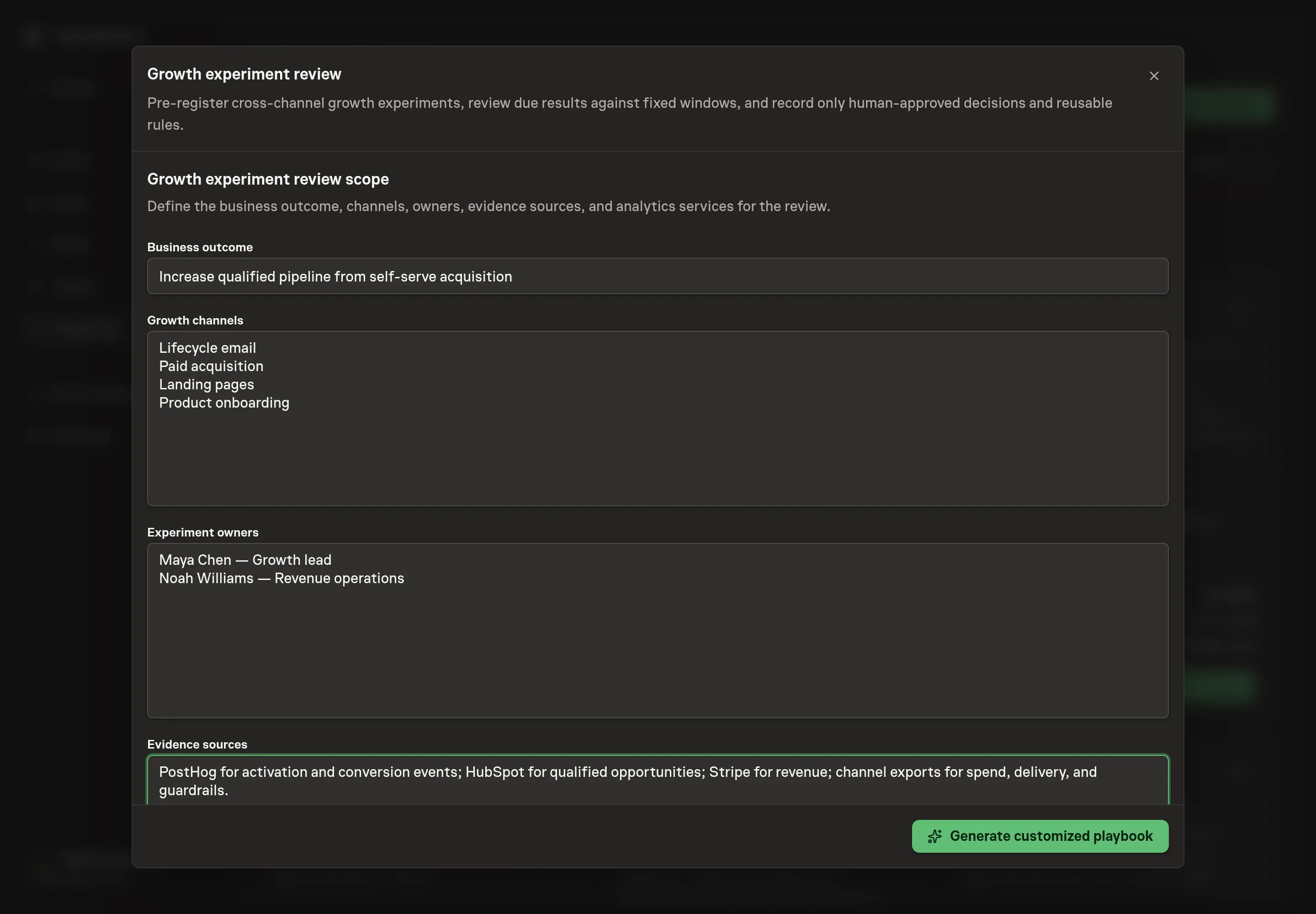This screenshot has height=914, width=1316.
Task: Click the "Evidence sources" label
Action: pyautogui.click(x=197, y=744)
